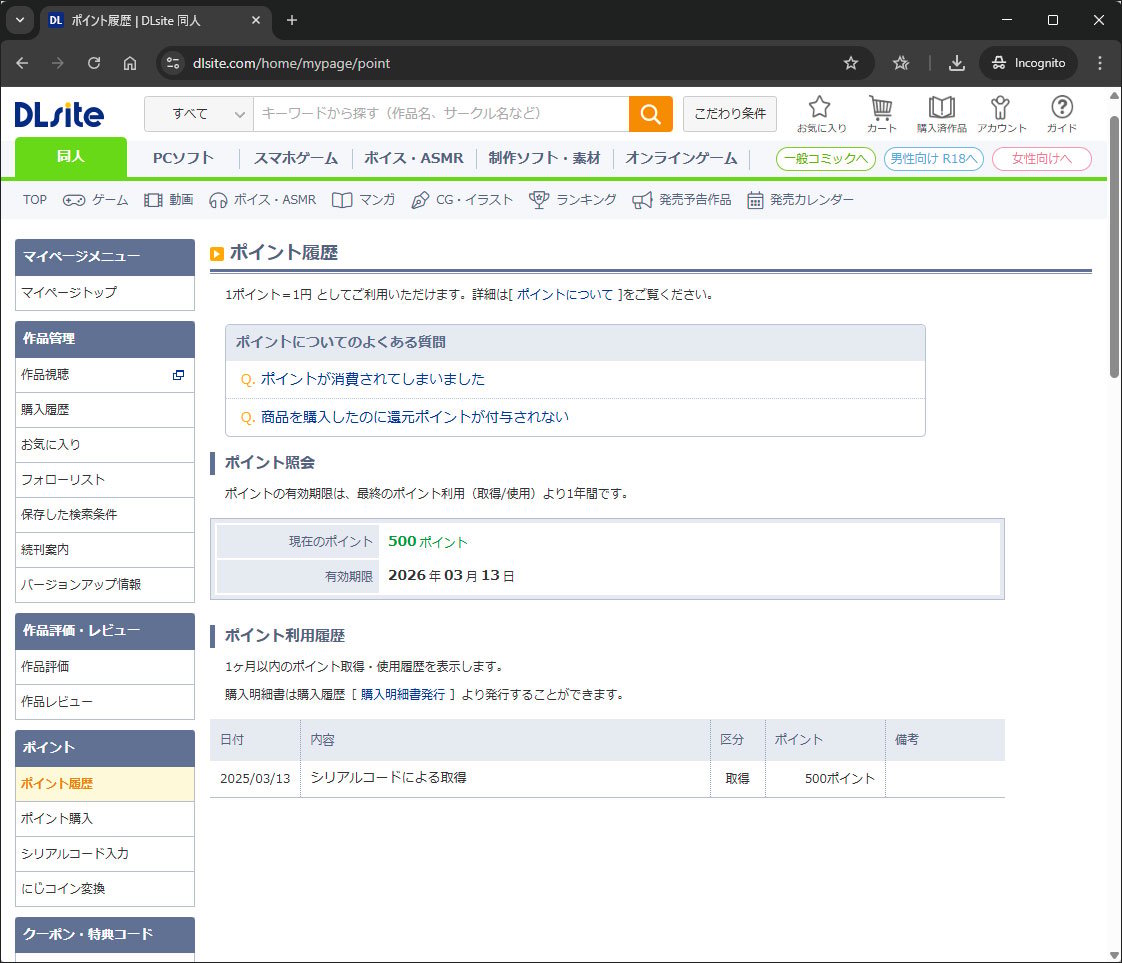
Task: Click the browser reload icon
Action: coord(94,63)
